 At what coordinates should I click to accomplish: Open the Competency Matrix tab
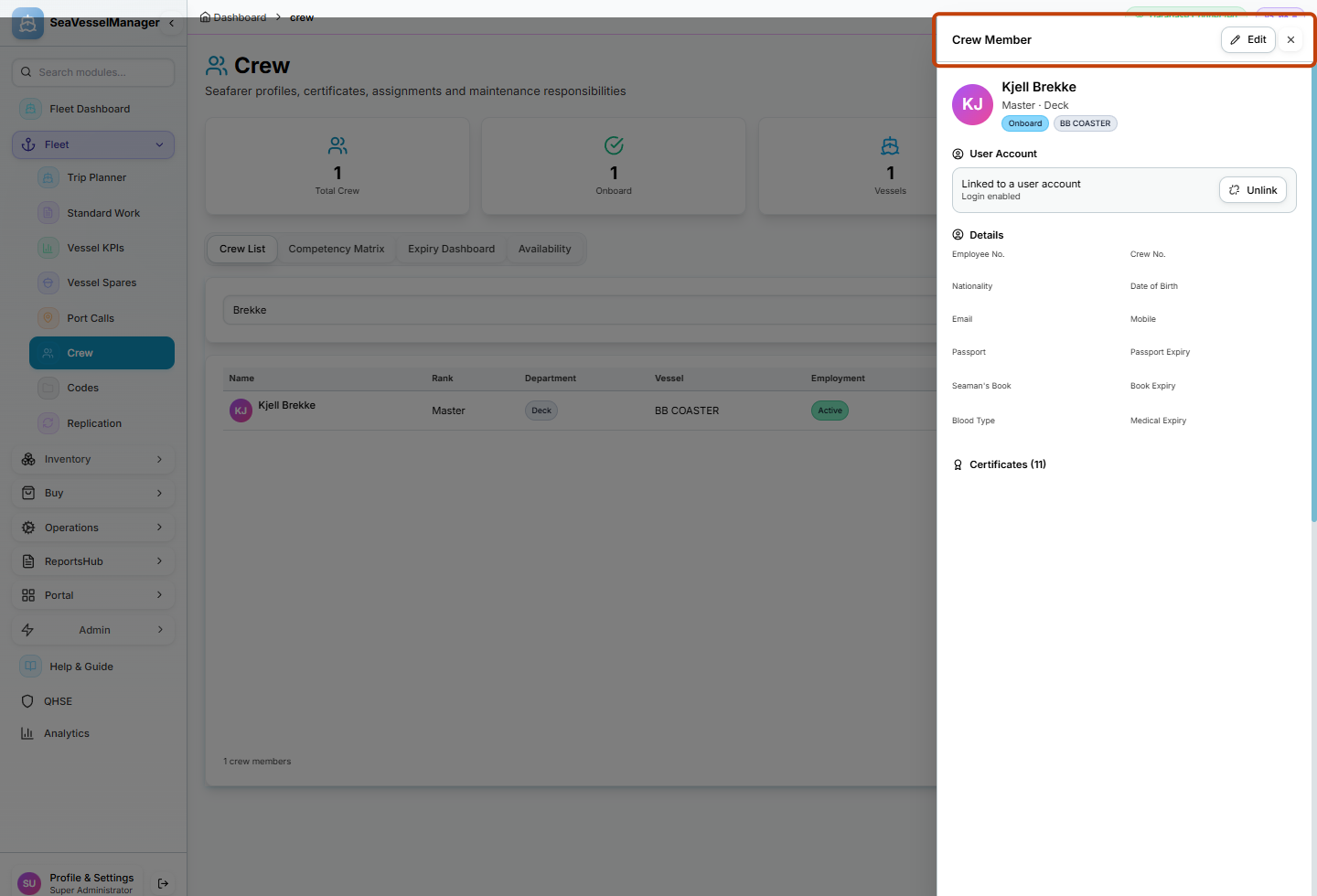[337, 249]
